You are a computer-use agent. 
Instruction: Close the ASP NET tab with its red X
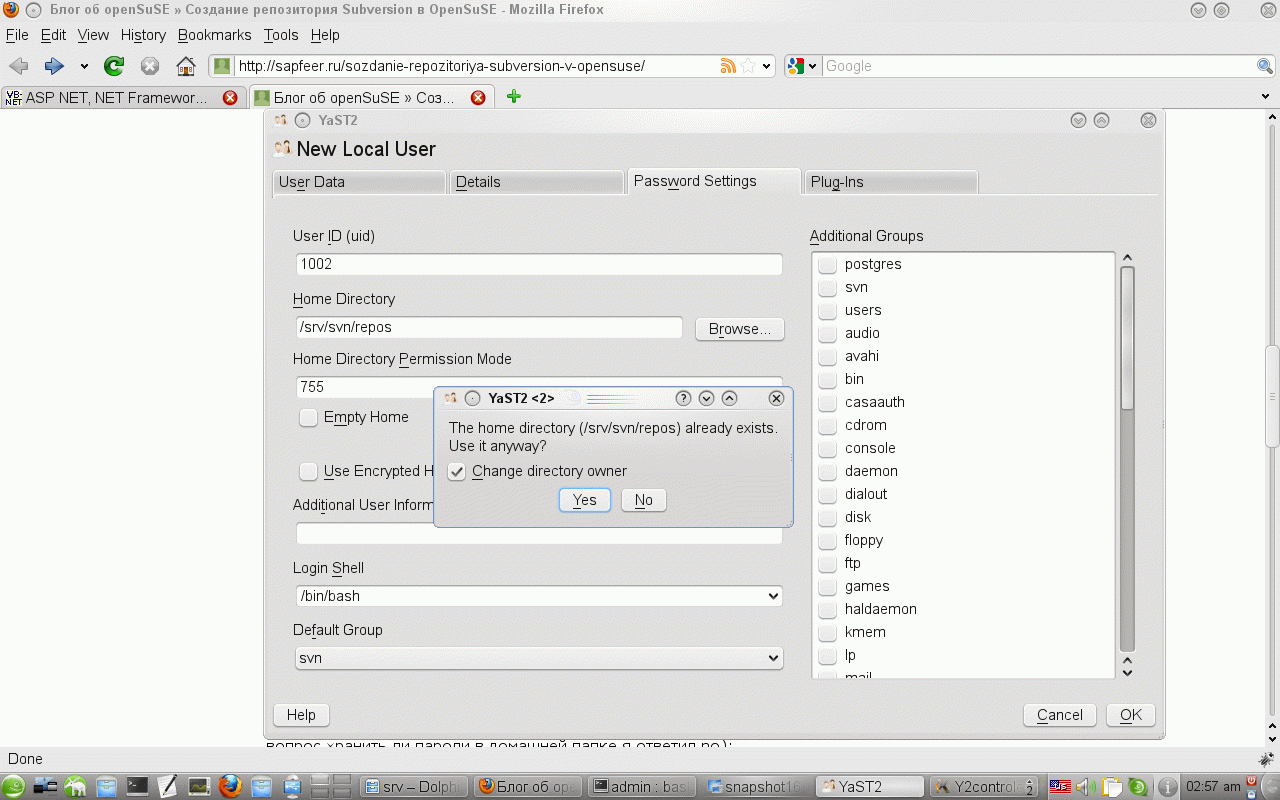pyautogui.click(x=230, y=98)
